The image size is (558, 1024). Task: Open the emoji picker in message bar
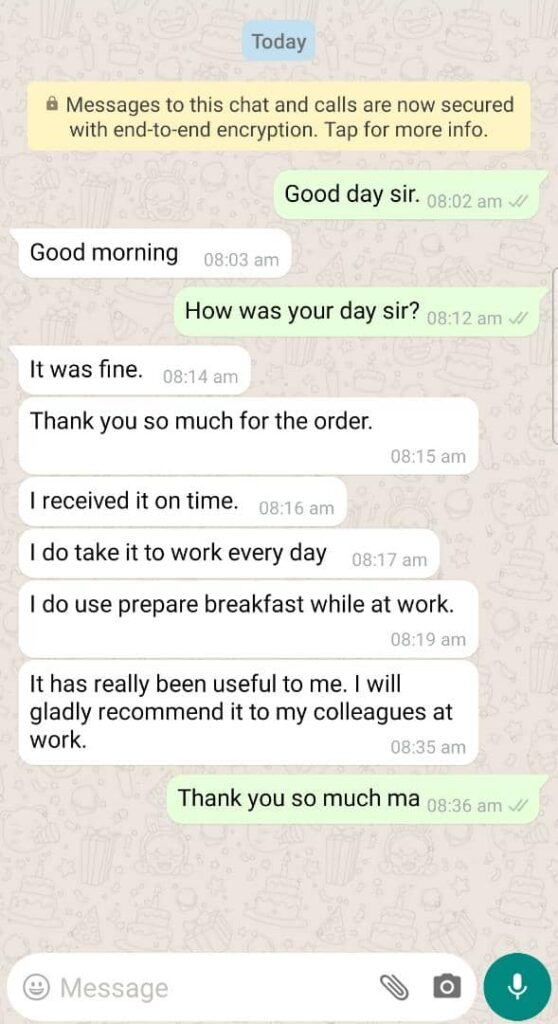click(36, 987)
